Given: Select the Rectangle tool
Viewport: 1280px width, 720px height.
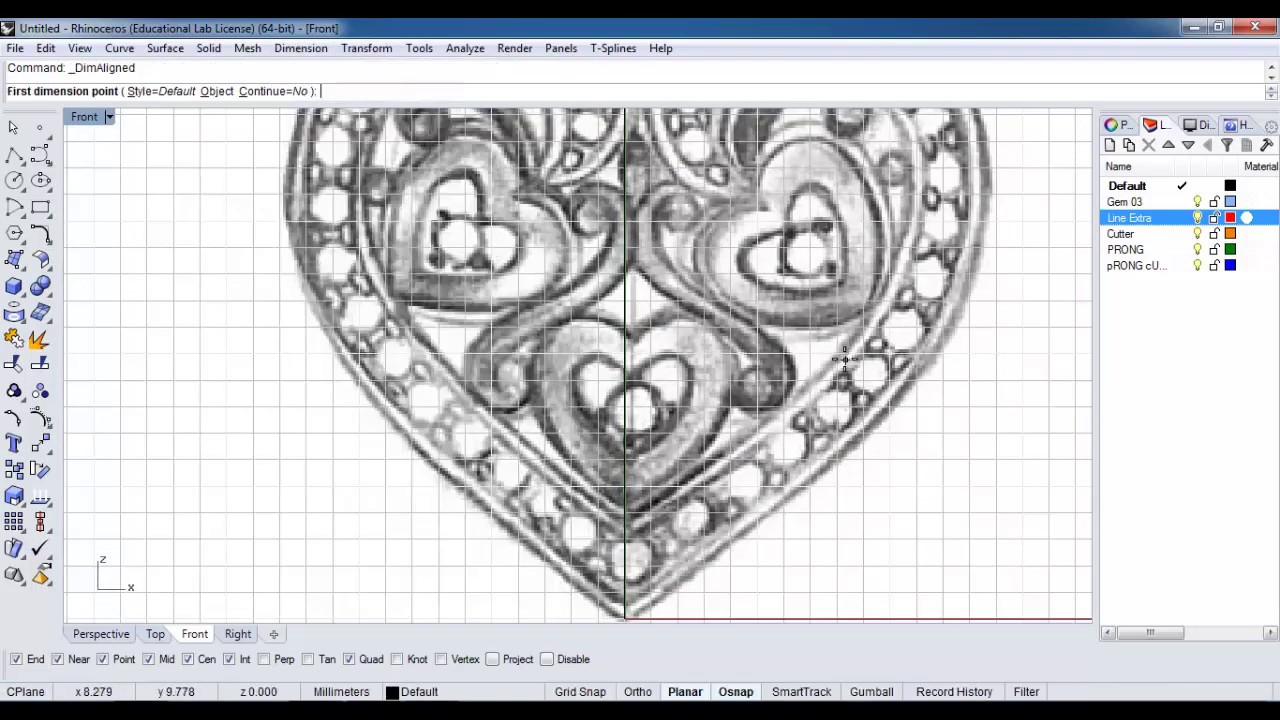Looking at the screenshot, I should [x=40, y=207].
